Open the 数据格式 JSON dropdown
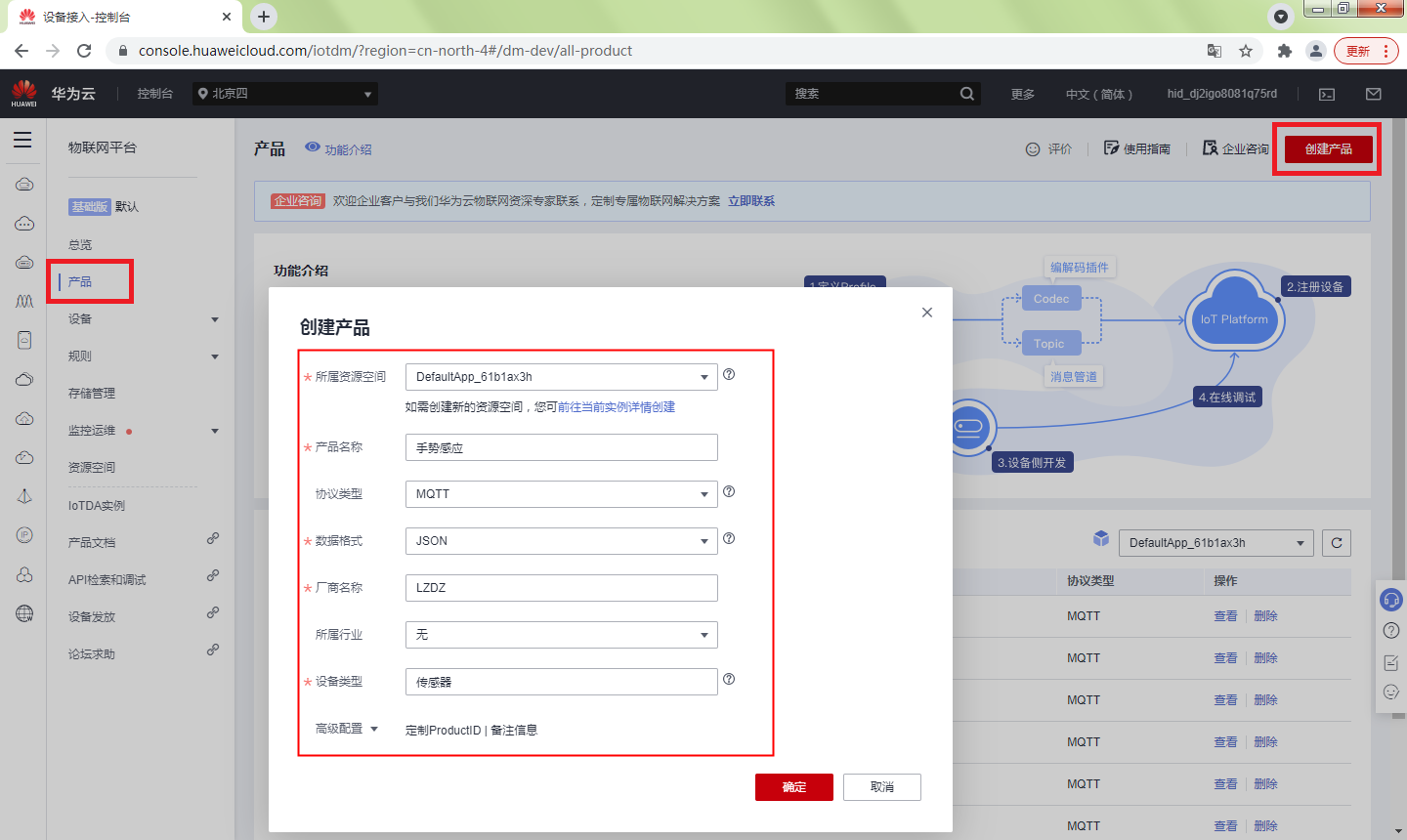The width and height of the screenshot is (1407, 840). (561, 541)
